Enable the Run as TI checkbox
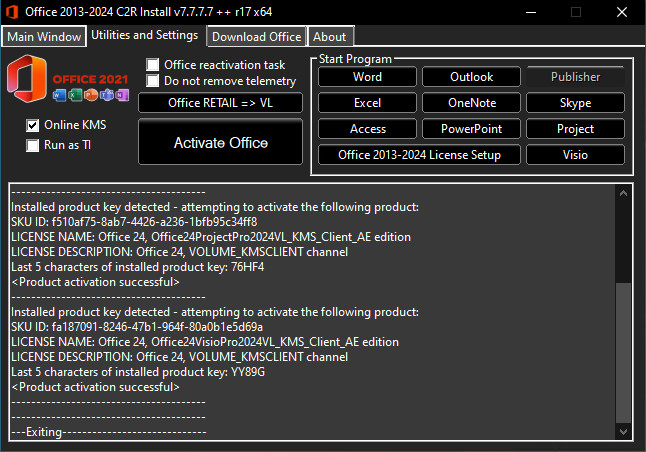The height and width of the screenshot is (452, 646). [33, 145]
